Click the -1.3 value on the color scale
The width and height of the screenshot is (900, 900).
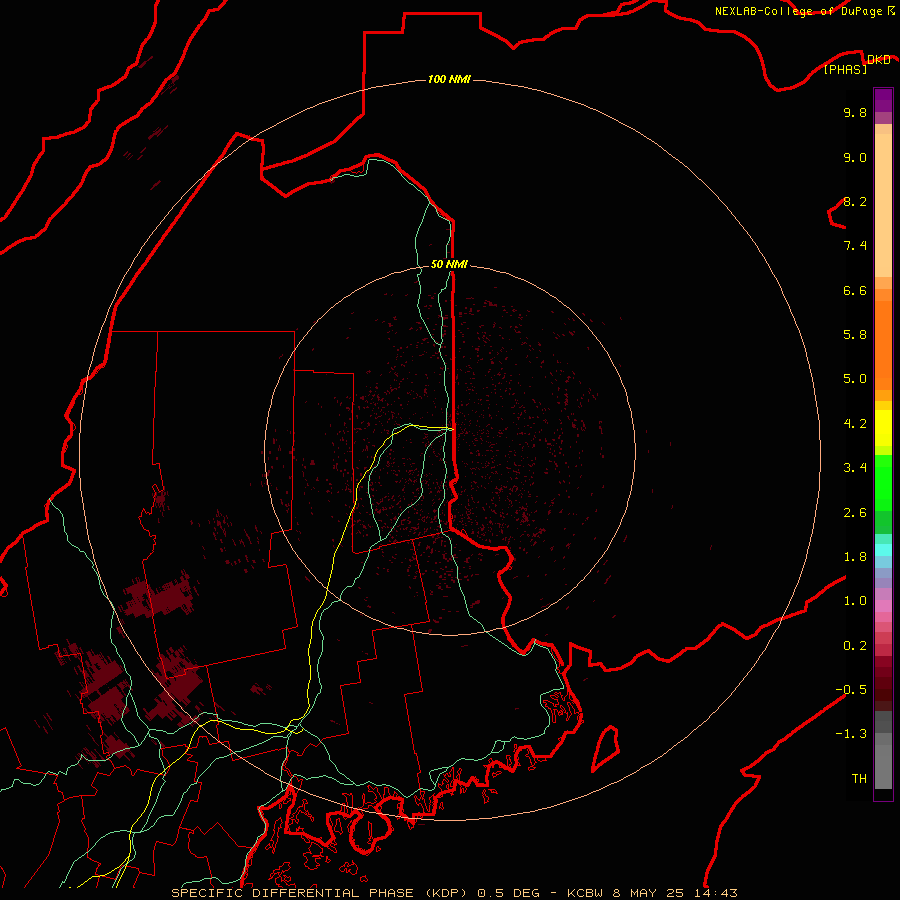(851, 734)
